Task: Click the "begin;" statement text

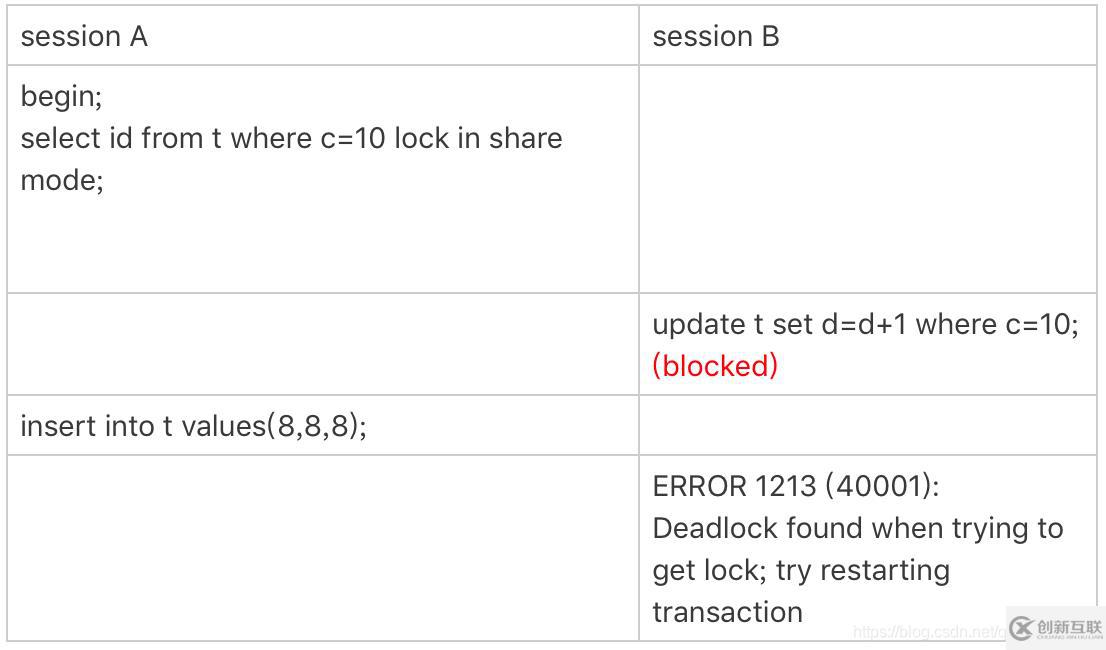Action: 62,96
